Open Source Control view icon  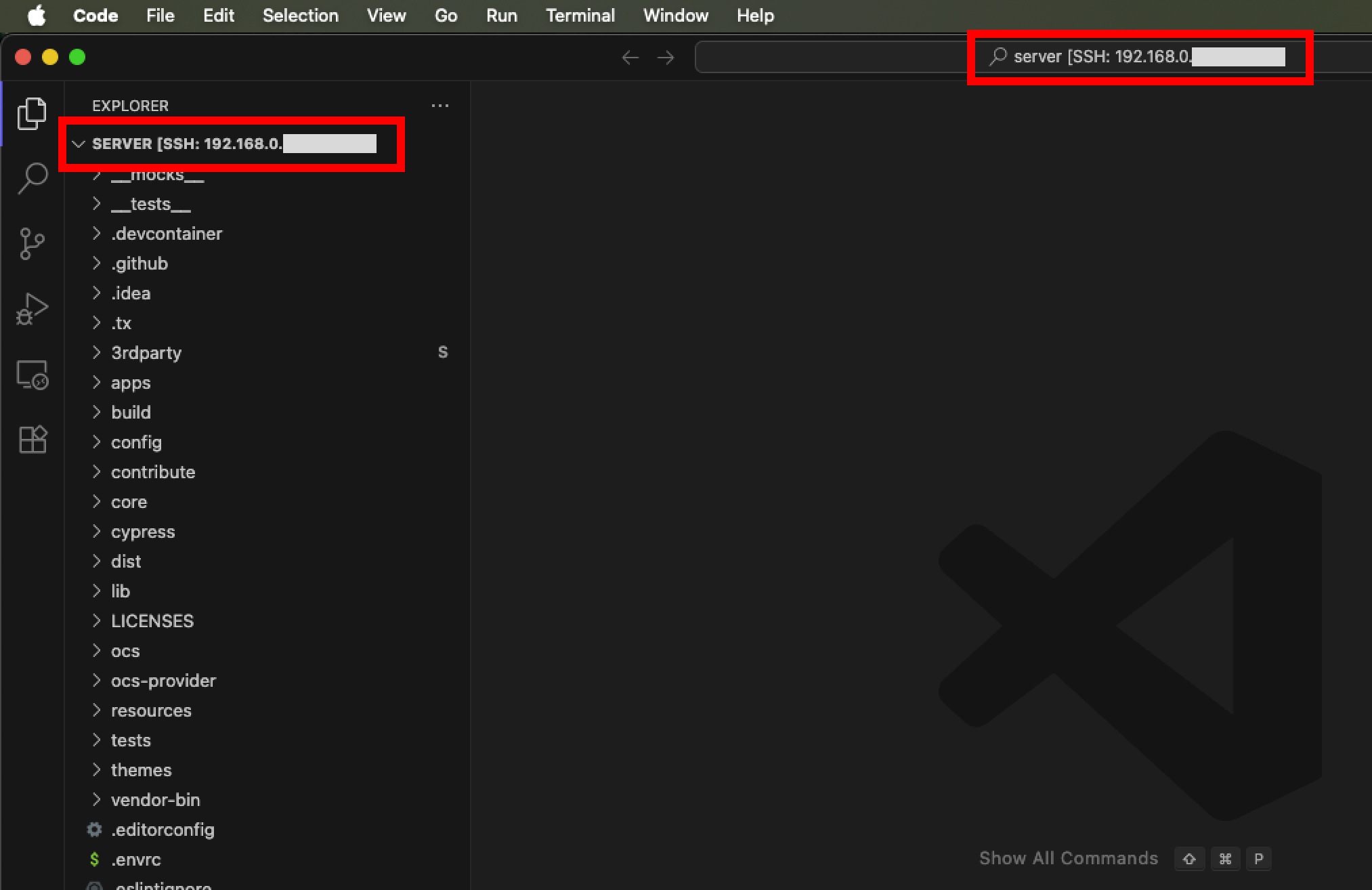(x=32, y=243)
